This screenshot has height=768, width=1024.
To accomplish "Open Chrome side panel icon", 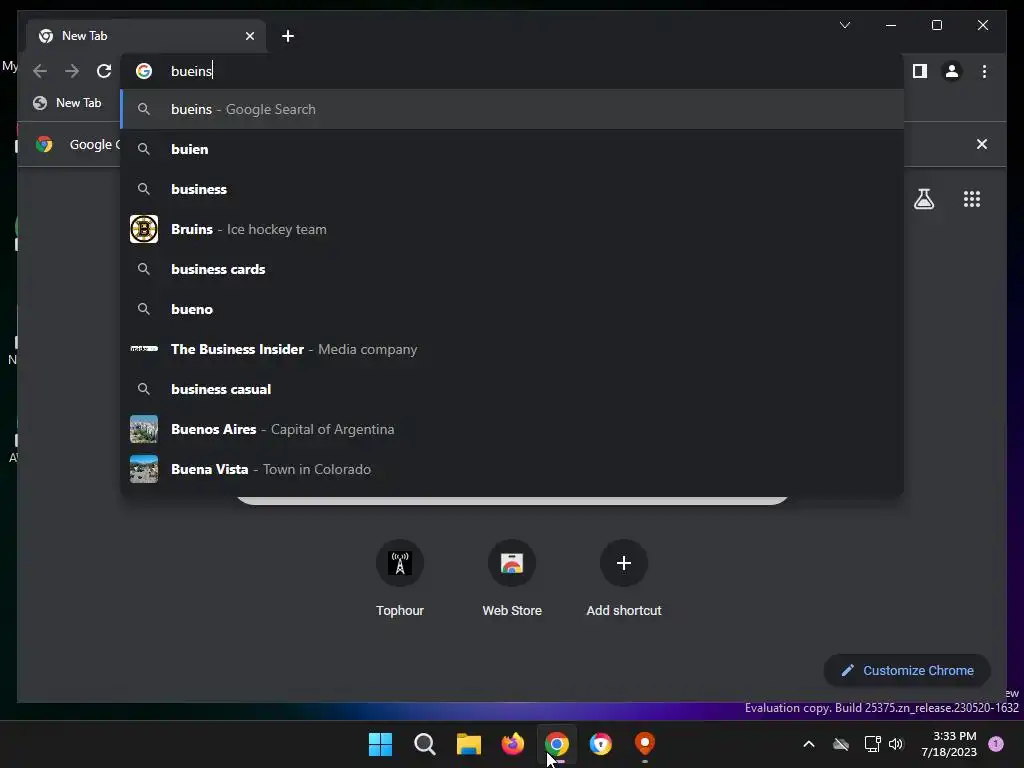I will coord(920,71).
